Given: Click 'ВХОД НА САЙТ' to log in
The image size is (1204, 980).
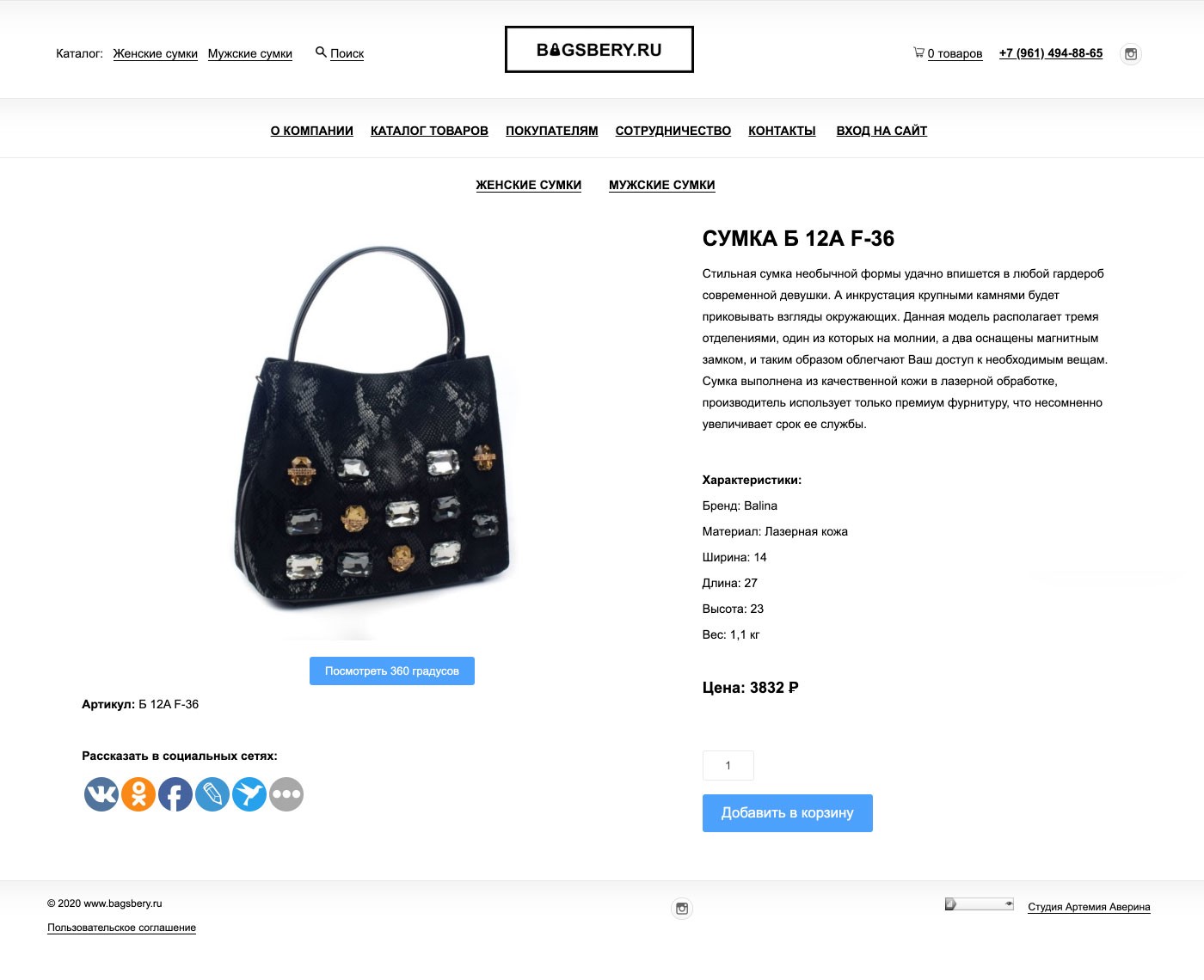Looking at the screenshot, I should pyautogui.click(x=881, y=131).
